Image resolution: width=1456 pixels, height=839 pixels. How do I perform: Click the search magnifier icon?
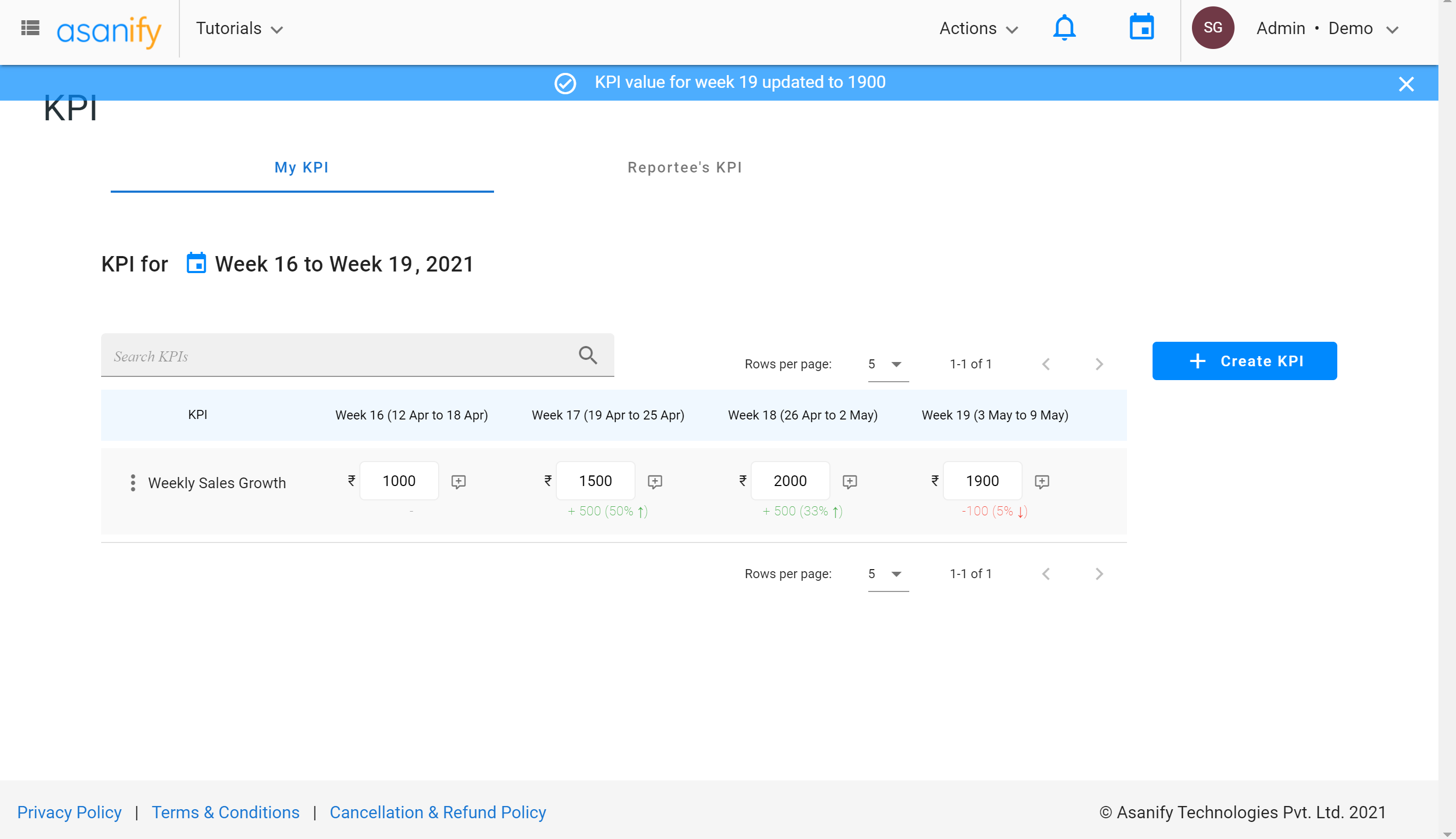587,355
